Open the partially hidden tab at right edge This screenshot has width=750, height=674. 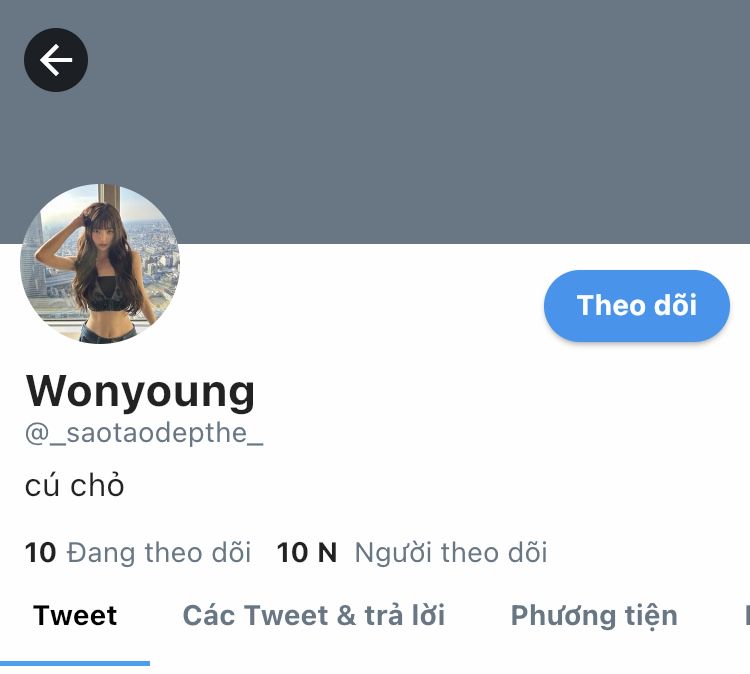tap(747, 616)
